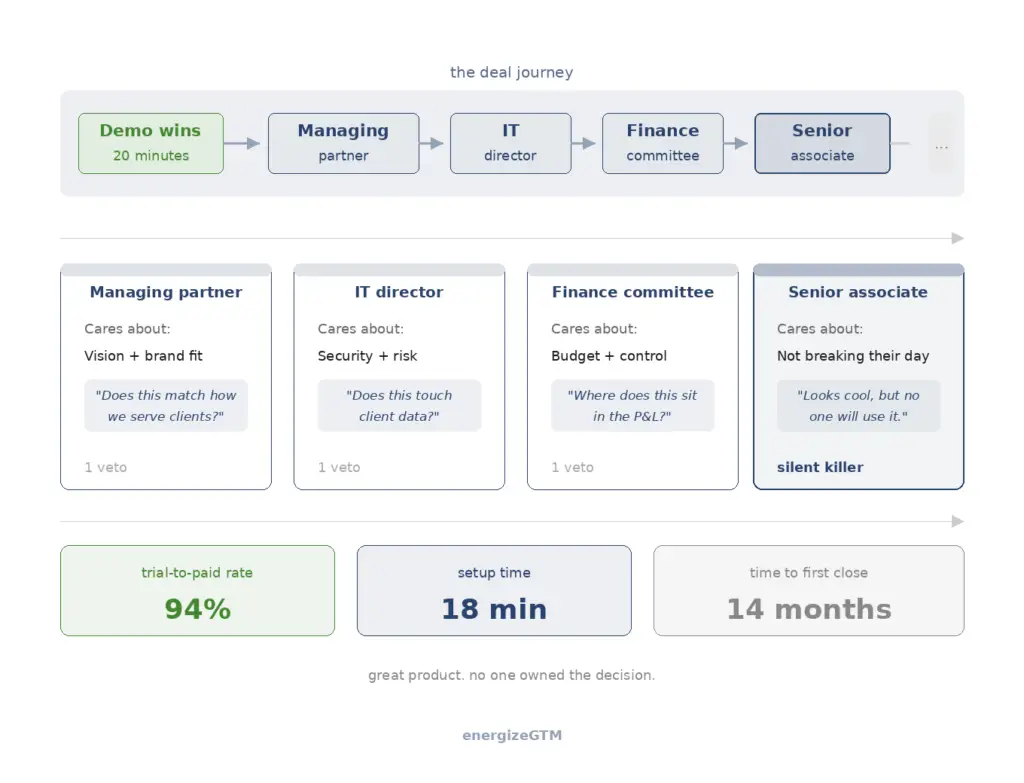Open the IT director card heading
1024x783 pixels.
(x=399, y=292)
